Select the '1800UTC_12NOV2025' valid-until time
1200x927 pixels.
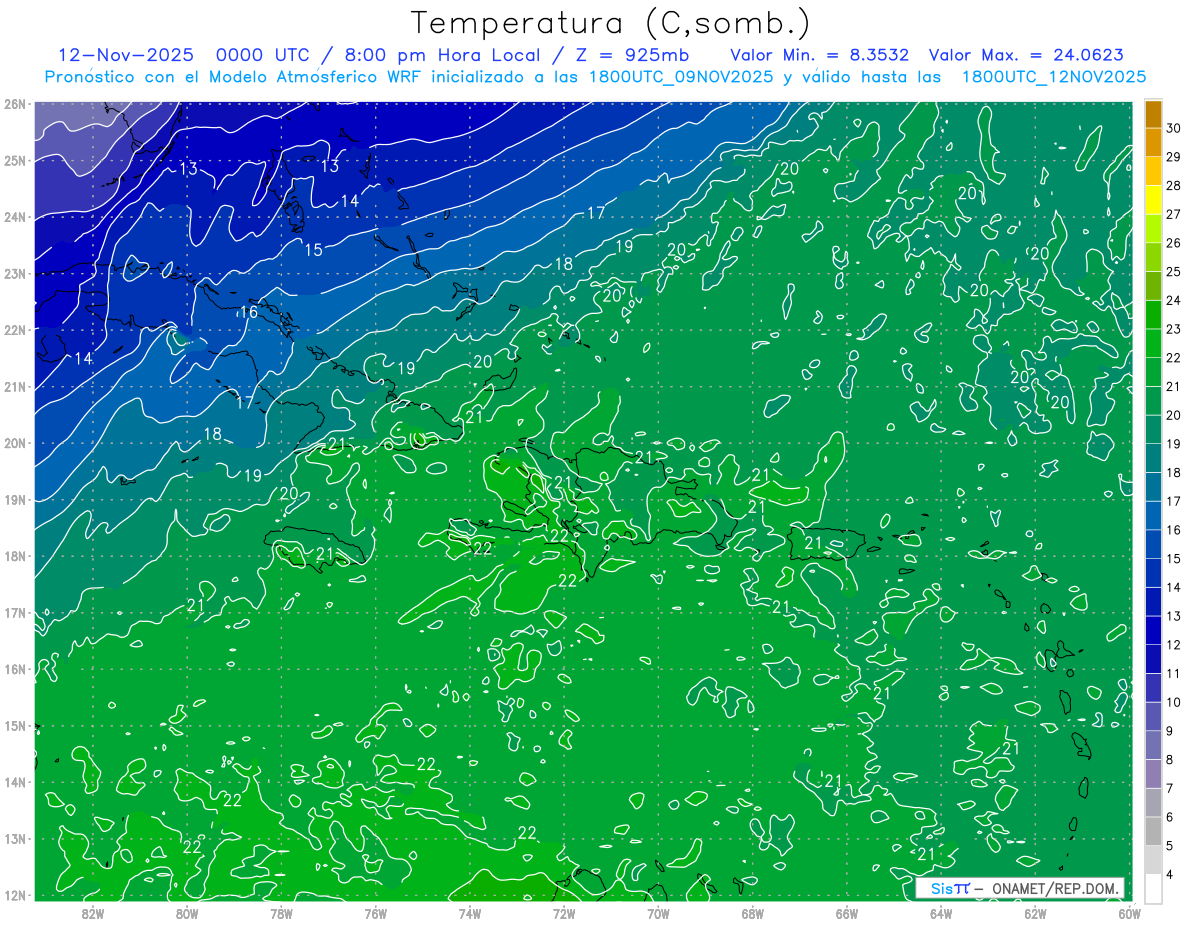tap(1053, 77)
